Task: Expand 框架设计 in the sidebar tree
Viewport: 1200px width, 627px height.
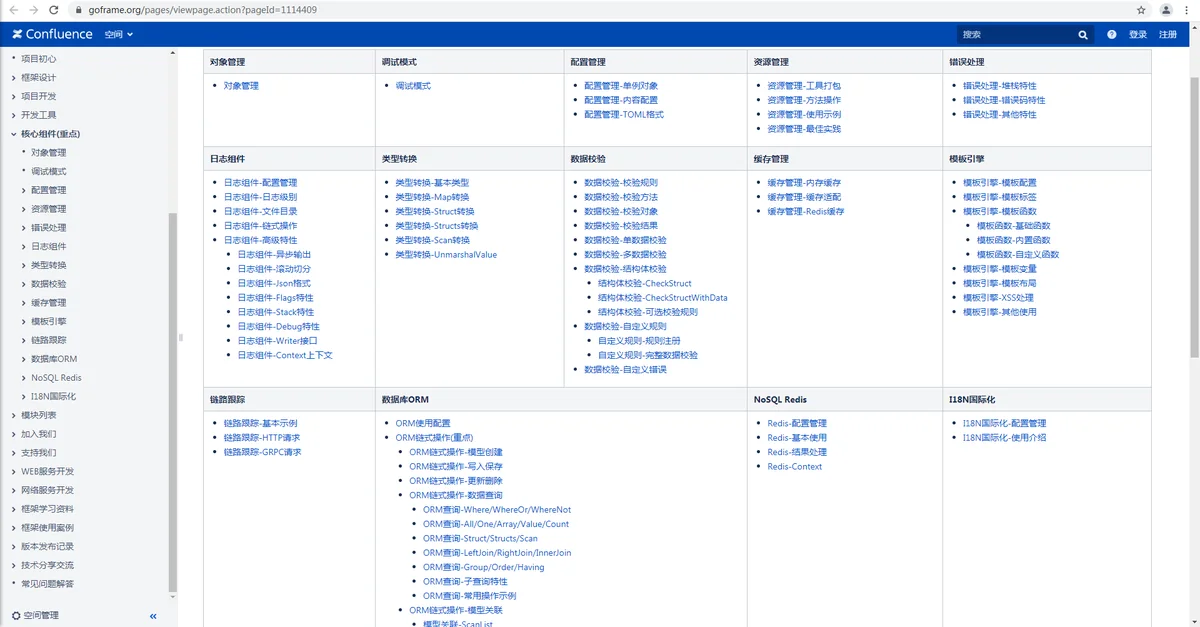Action: tap(14, 78)
